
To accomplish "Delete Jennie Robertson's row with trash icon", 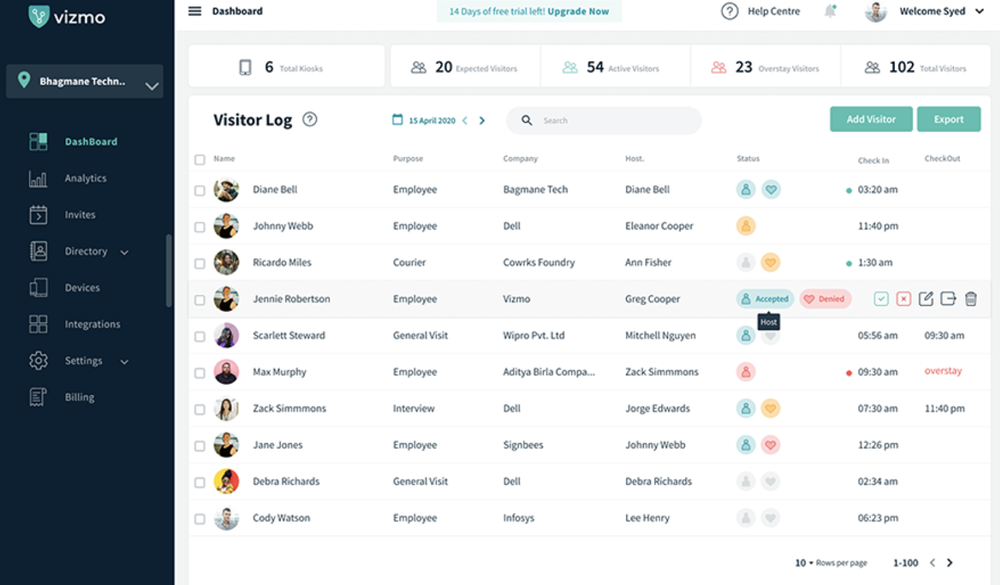I will (x=971, y=299).
